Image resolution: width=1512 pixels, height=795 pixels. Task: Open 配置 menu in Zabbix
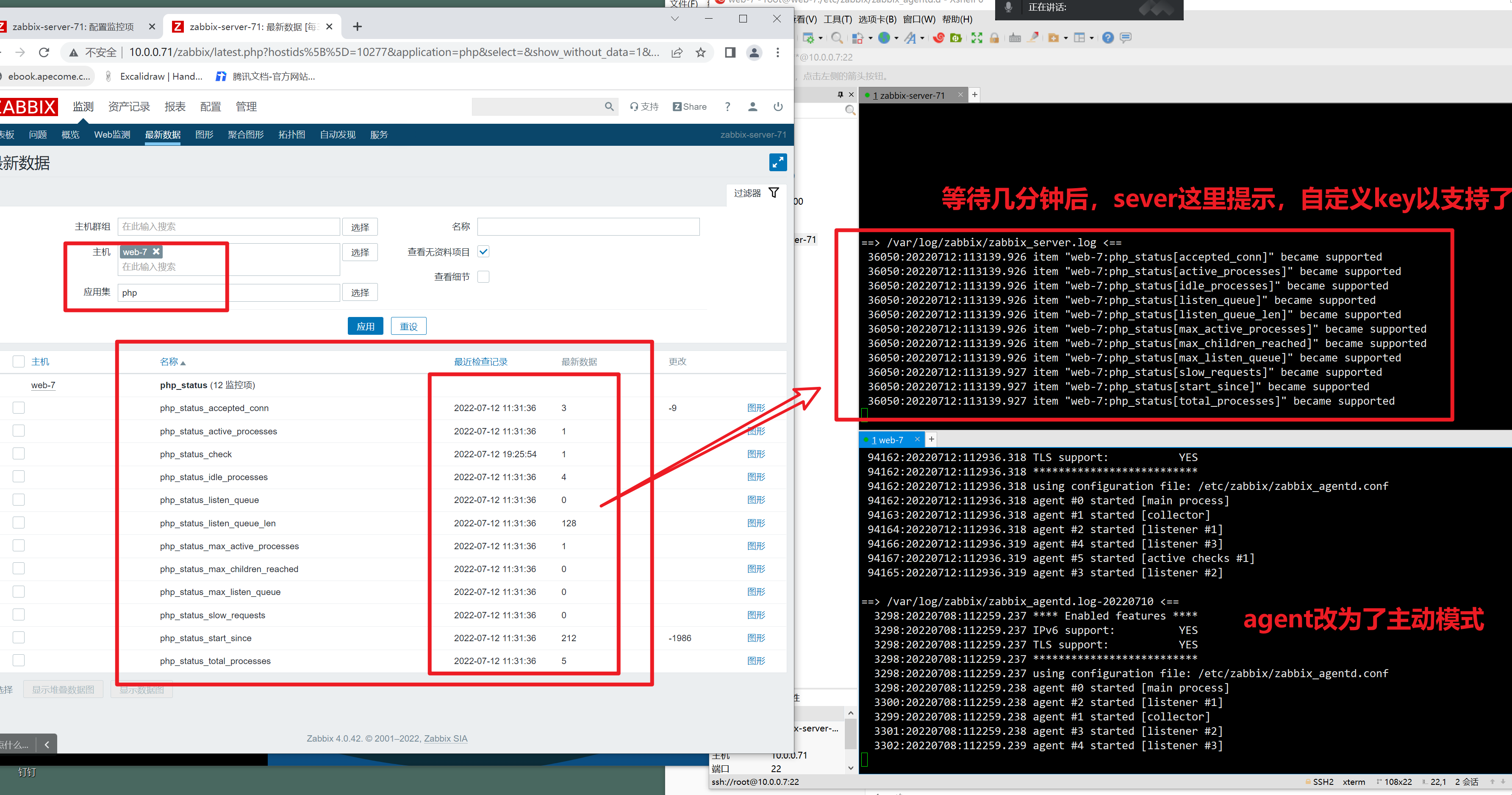pos(210,106)
